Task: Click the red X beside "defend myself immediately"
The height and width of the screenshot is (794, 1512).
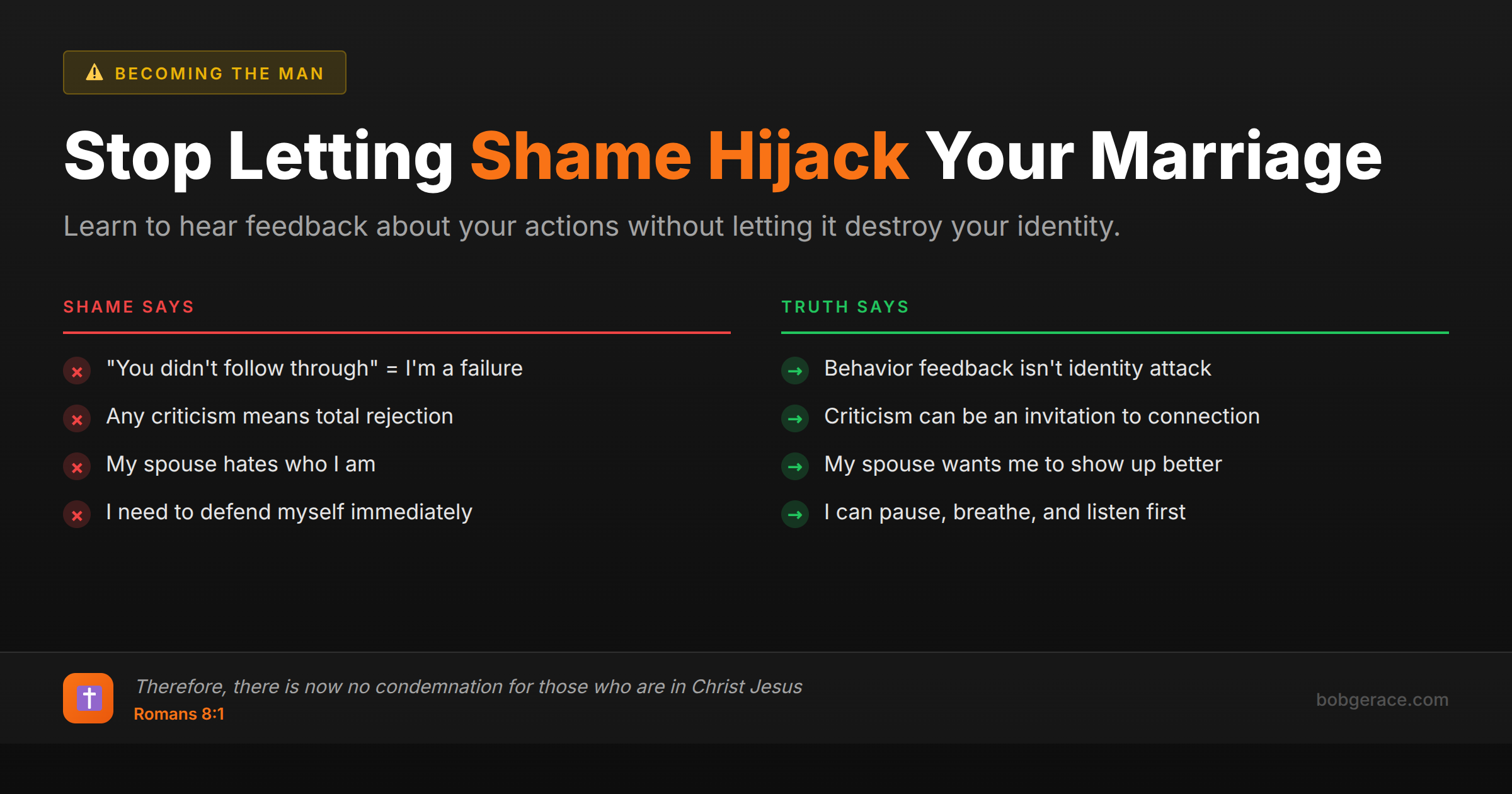Action: [77, 515]
